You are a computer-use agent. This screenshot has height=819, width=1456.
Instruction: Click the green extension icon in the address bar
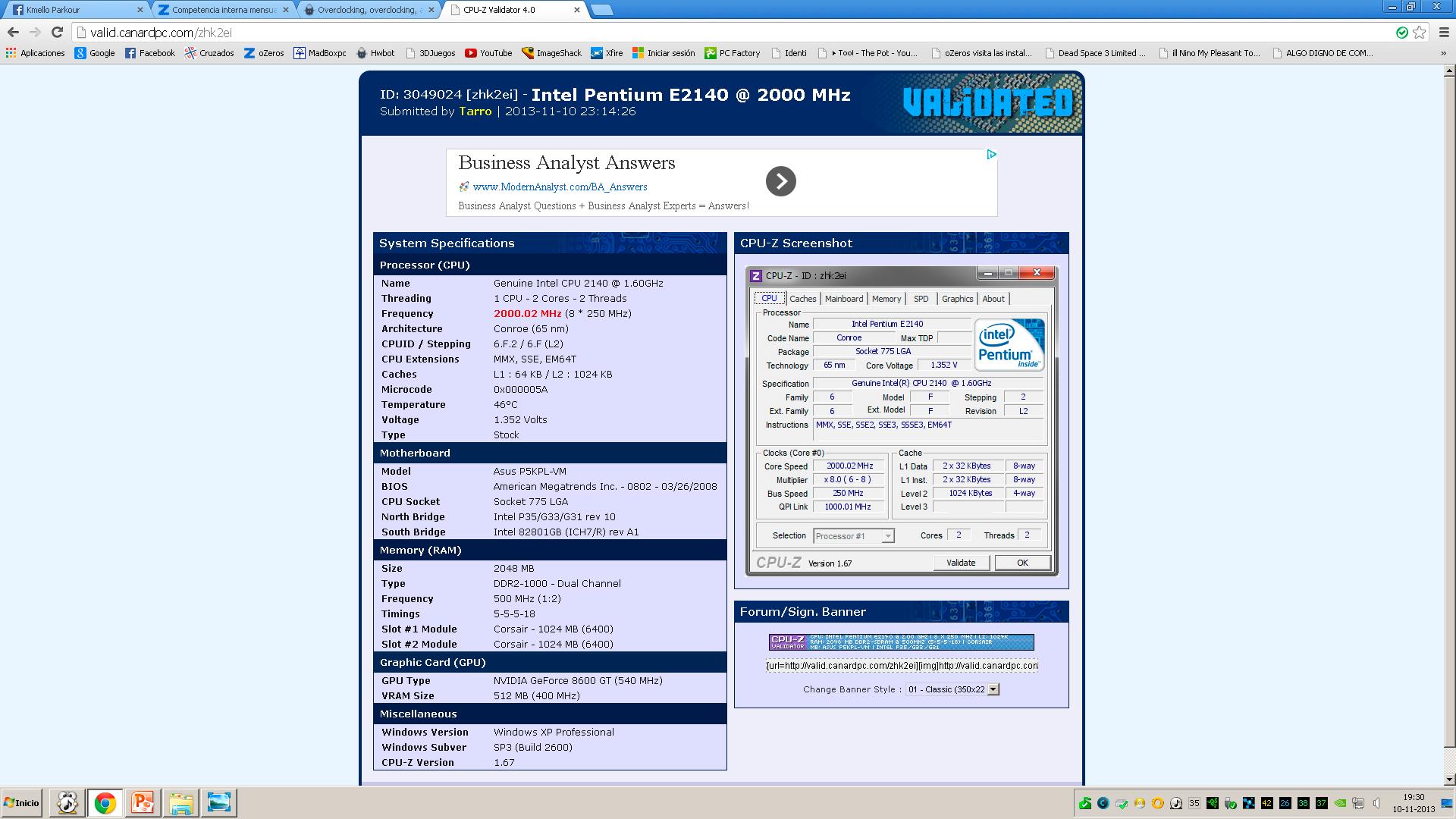(x=1401, y=33)
